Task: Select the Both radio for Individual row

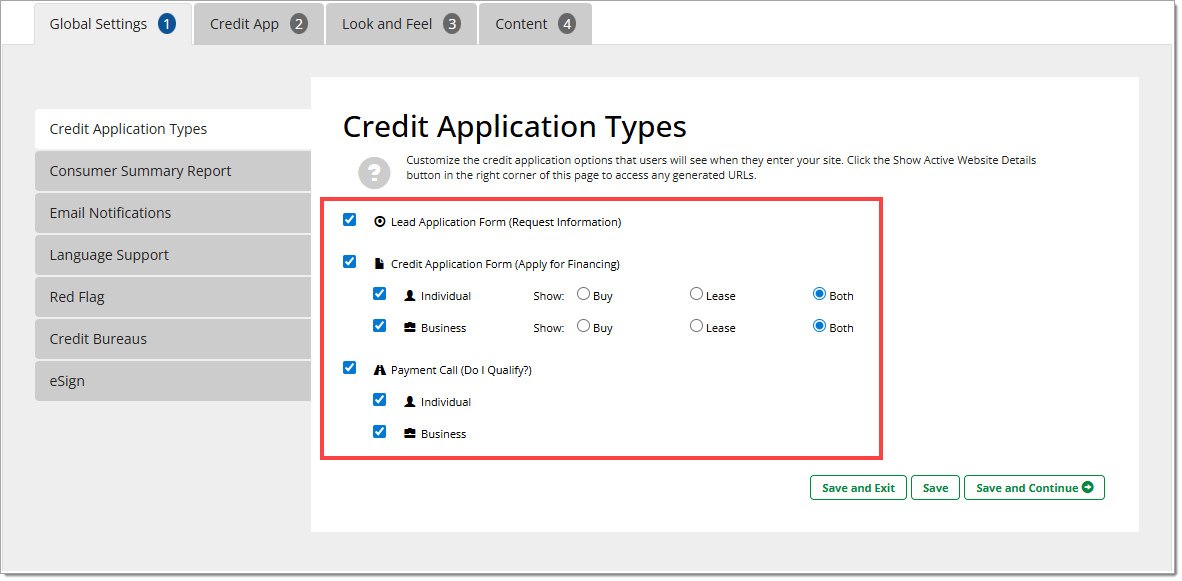Action: 820,295
